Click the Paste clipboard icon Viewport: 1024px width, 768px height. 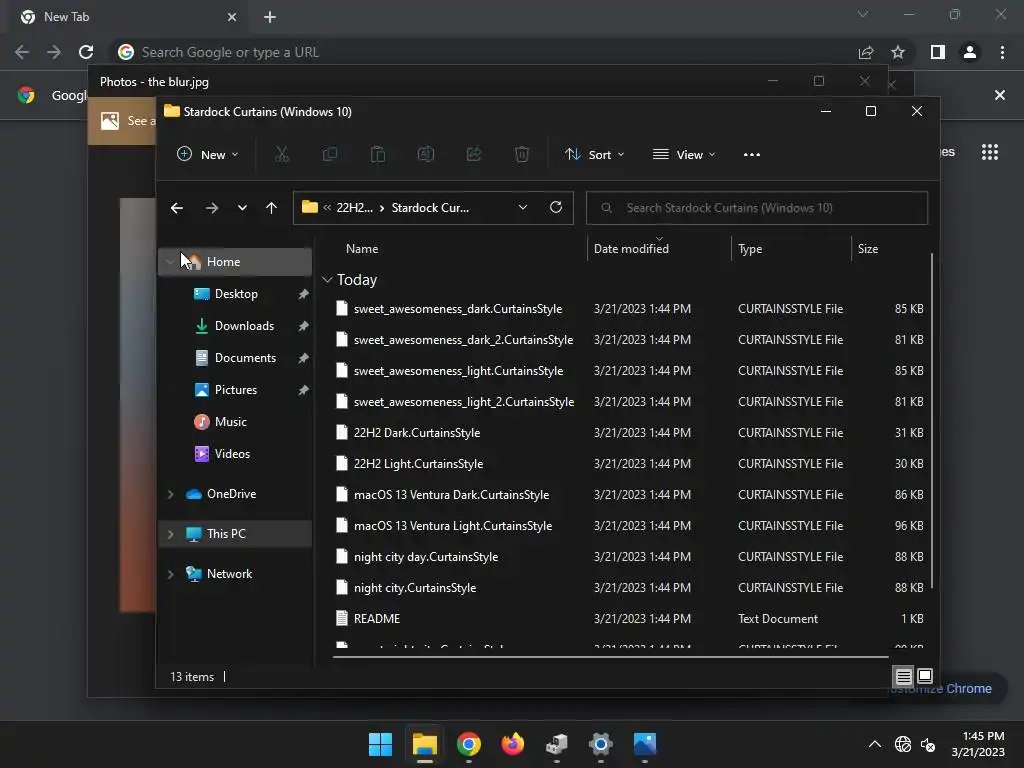[x=377, y=154]
